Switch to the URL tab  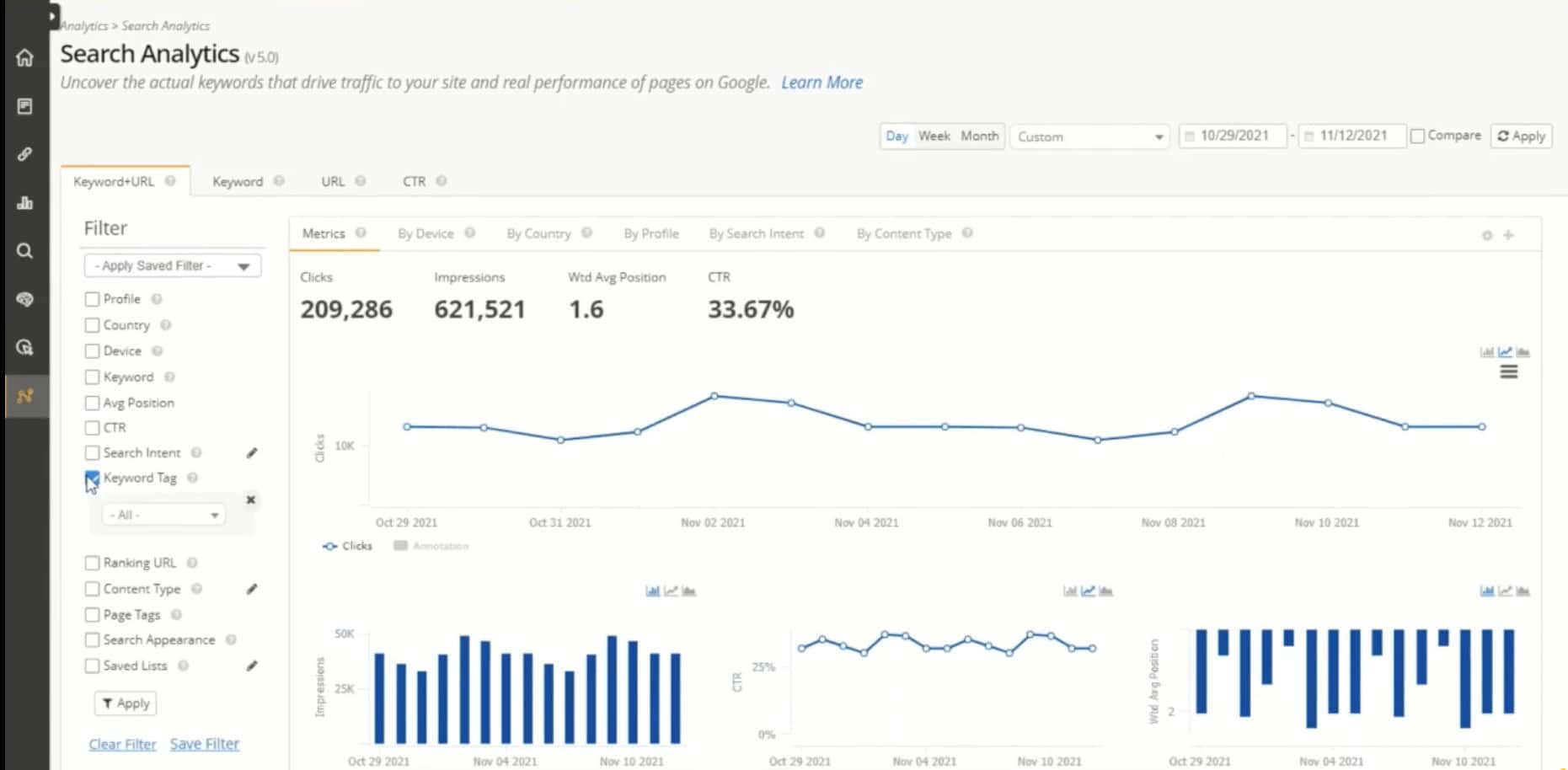click(x=333, y=181)
